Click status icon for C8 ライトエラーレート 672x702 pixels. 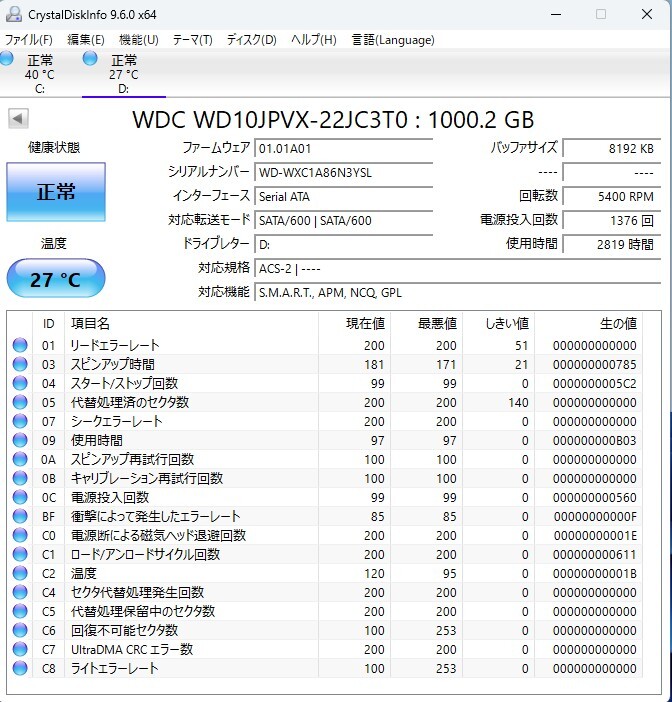coord(20,668)
